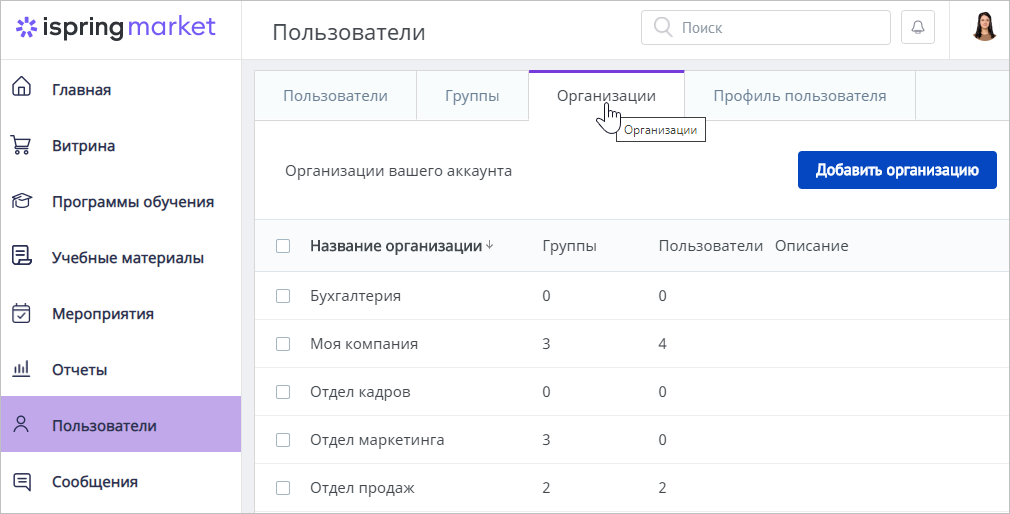
Task: Click the Витрина shopping cart icon
Action: coord(21,145)
